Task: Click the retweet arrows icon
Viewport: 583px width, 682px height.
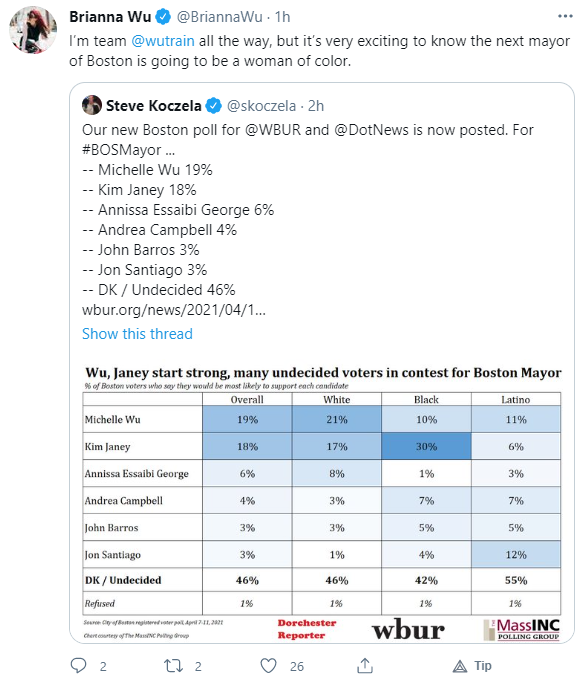Action: click(173, 665)
